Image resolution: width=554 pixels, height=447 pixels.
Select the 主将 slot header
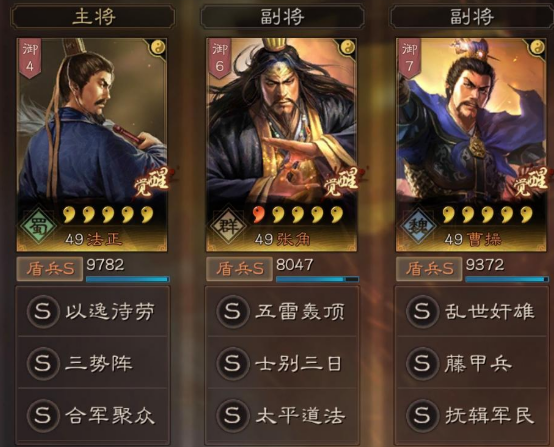click(93, 17)
